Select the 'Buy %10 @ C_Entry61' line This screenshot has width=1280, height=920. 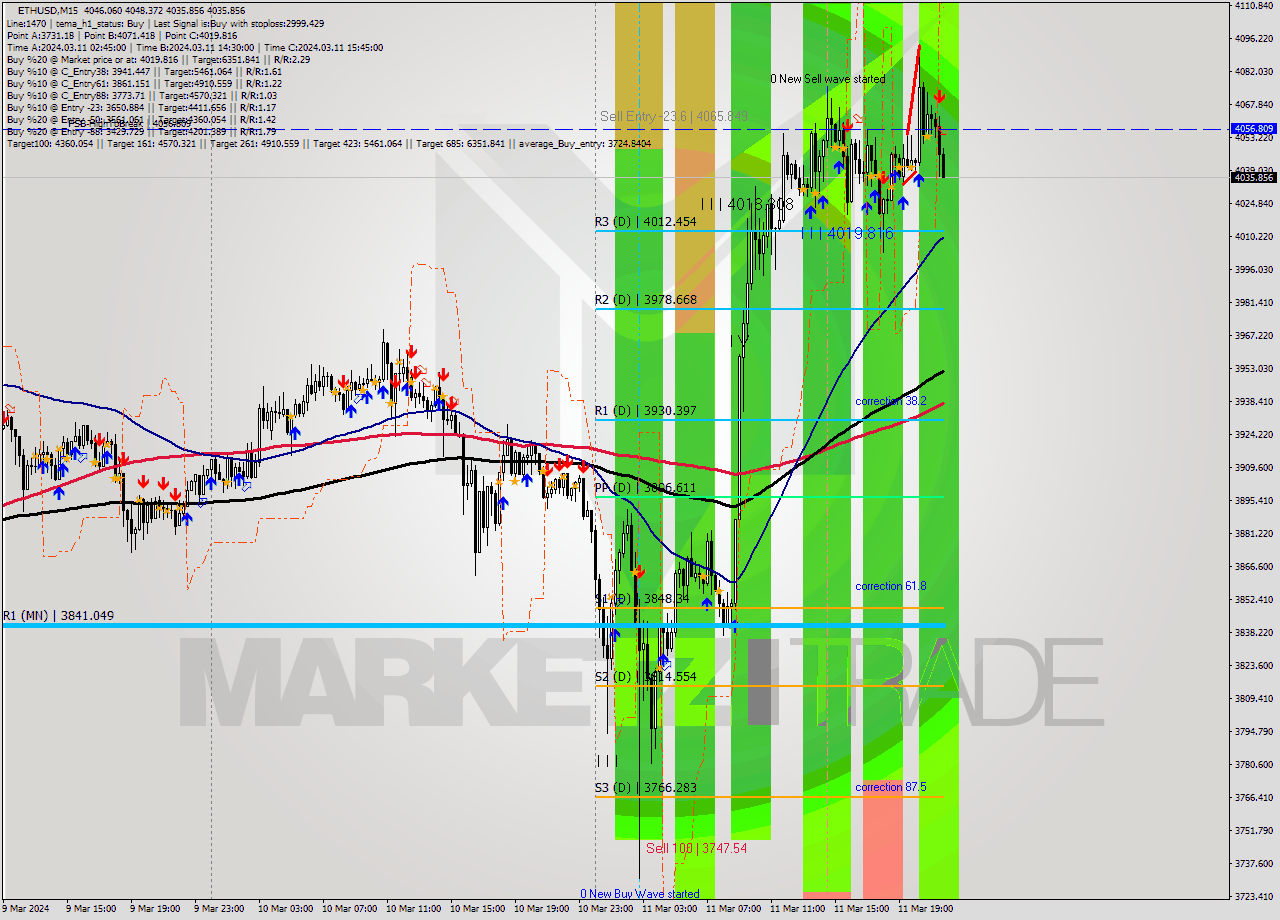point(144,83)
